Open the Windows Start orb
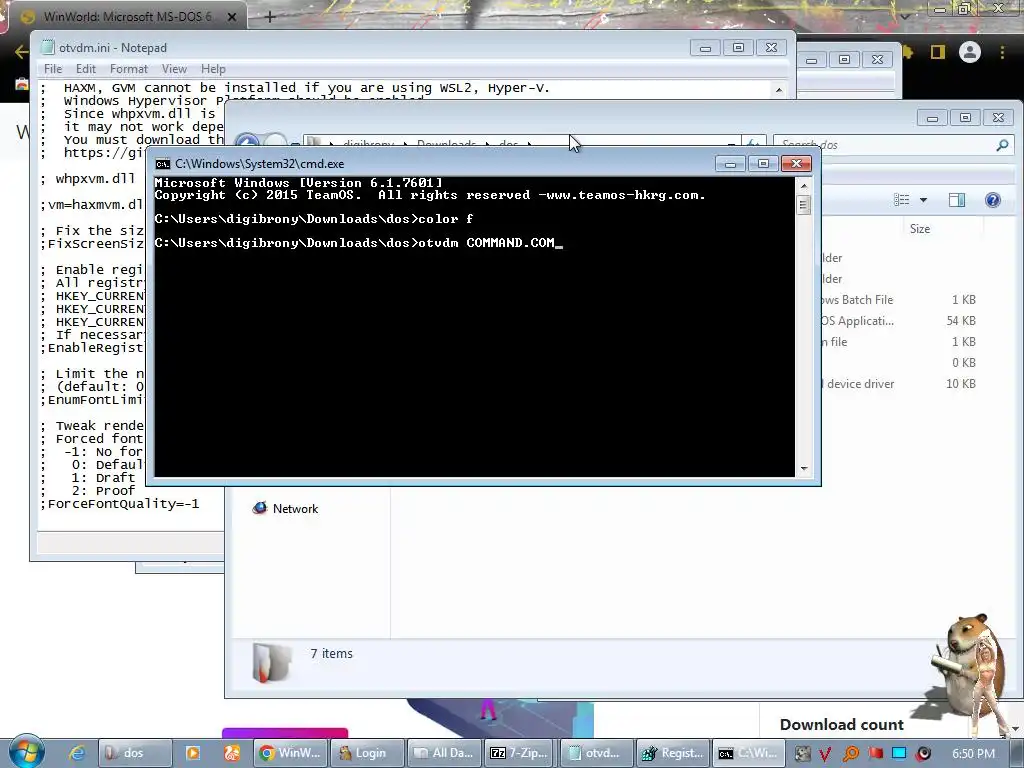This screenshot has width=1024, height=768. [x=26, y=752]
